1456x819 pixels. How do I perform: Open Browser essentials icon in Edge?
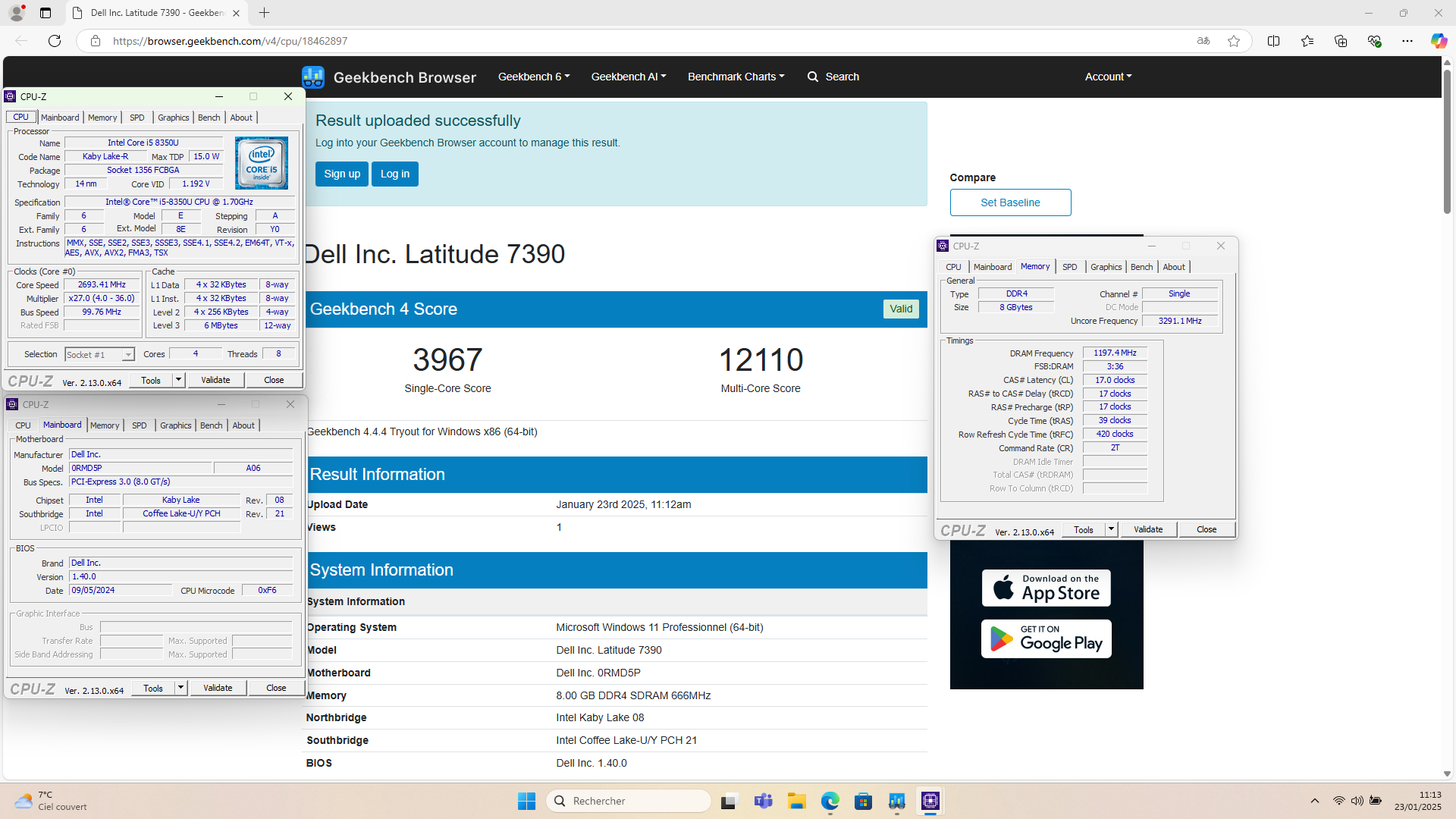coord(1374,41)
